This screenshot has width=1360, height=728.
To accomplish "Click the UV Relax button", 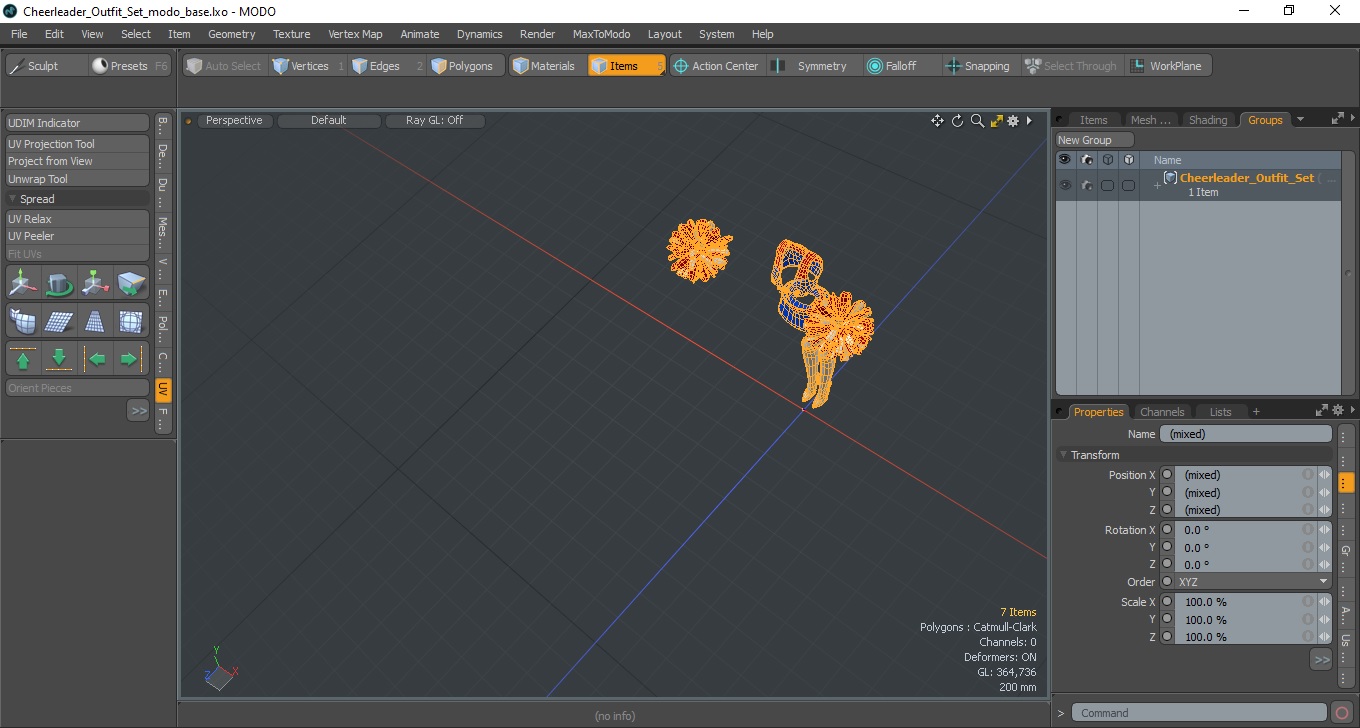I will click(77, 219).
